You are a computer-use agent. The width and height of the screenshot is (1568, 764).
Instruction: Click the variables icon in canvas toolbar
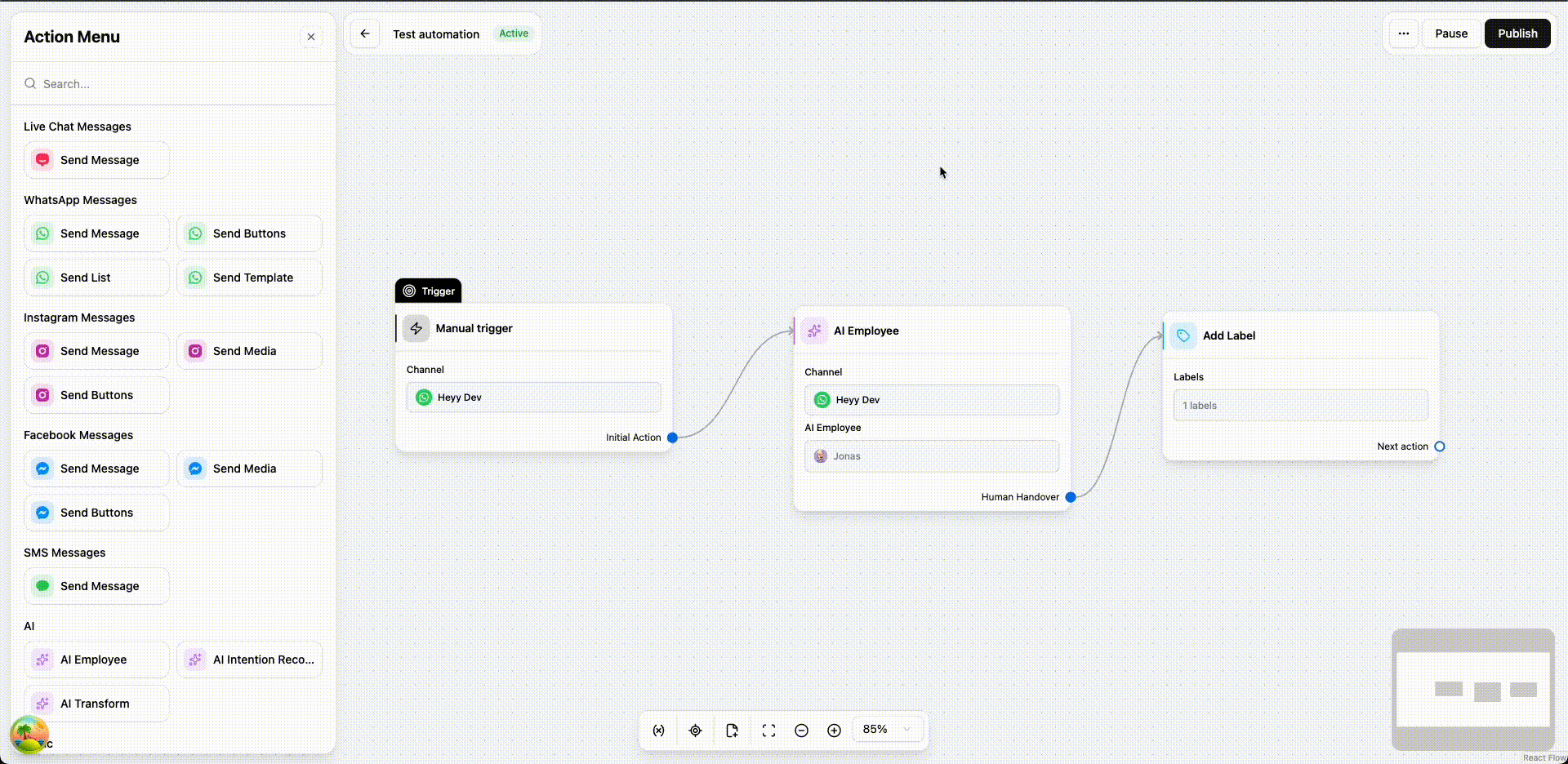658,730
